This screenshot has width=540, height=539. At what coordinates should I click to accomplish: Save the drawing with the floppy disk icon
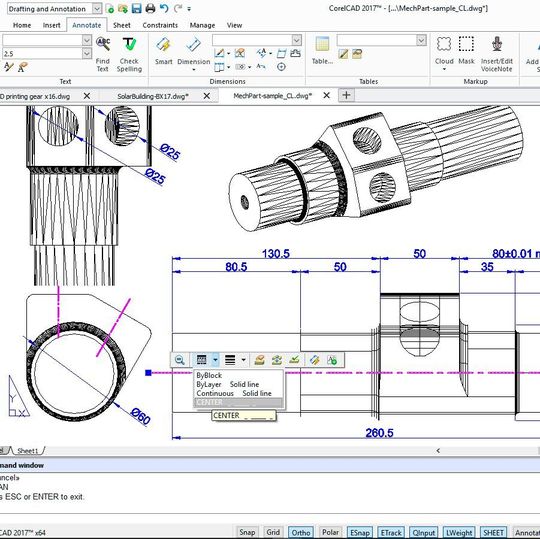(136, 9)
